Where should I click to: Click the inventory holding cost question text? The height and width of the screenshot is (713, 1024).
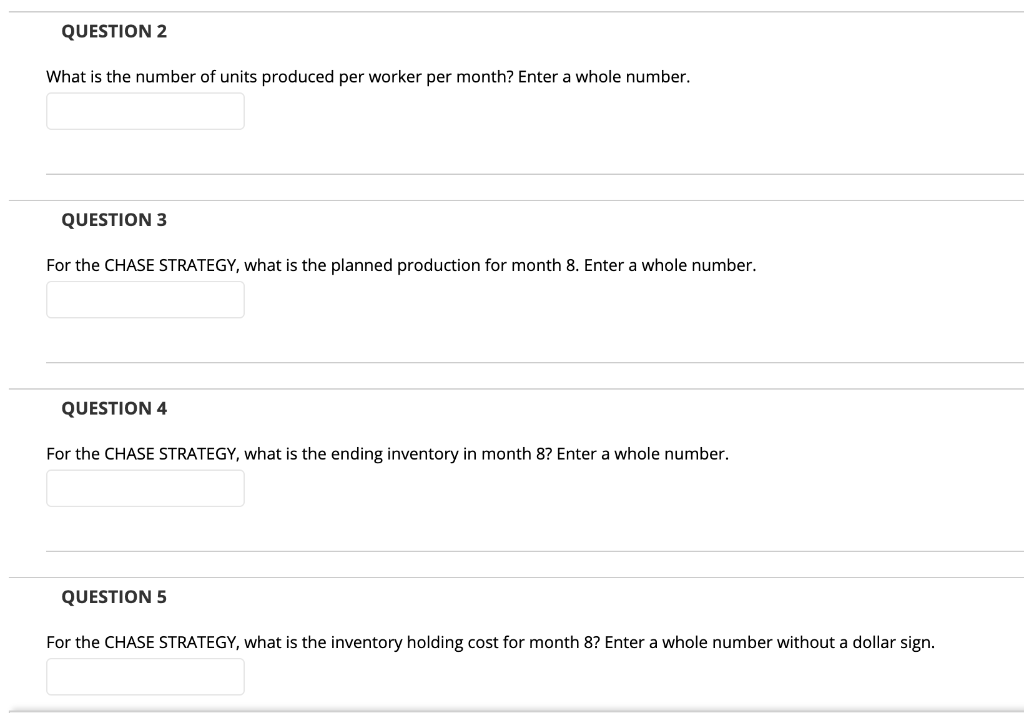click(x=490, y=641)
